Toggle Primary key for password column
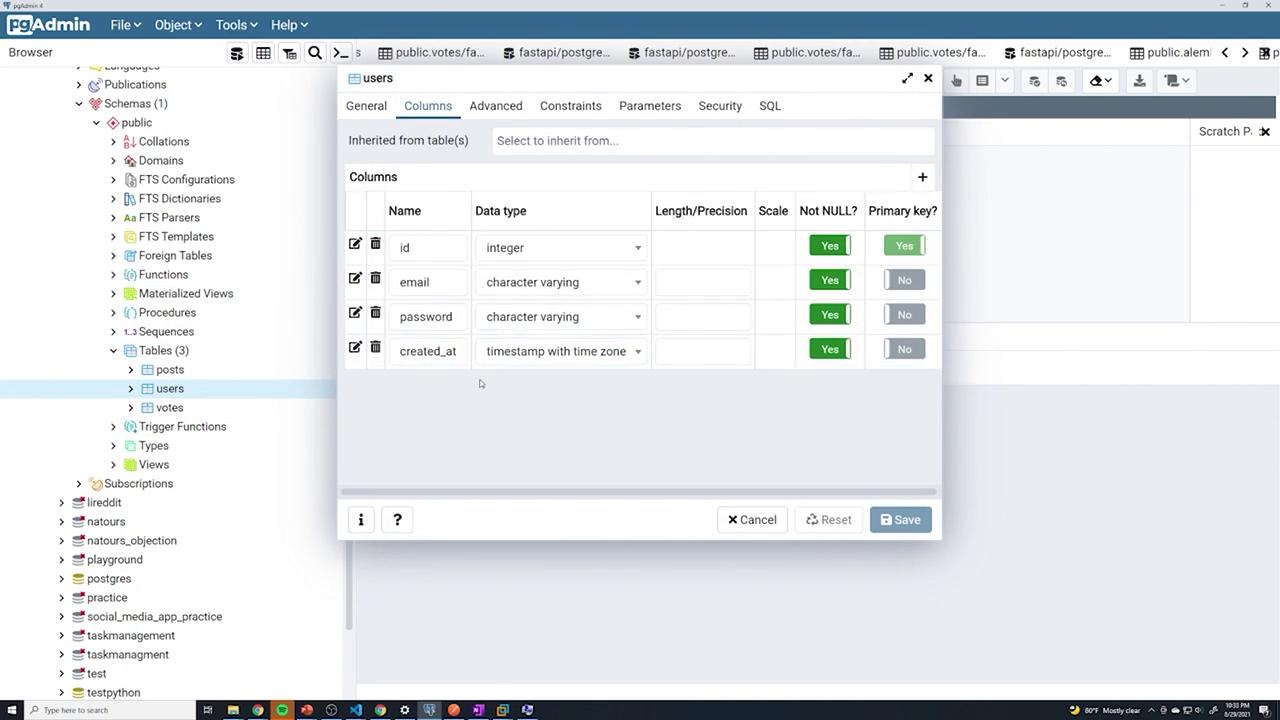This screenshot has height=720, width=1280. tap(904, 315)
